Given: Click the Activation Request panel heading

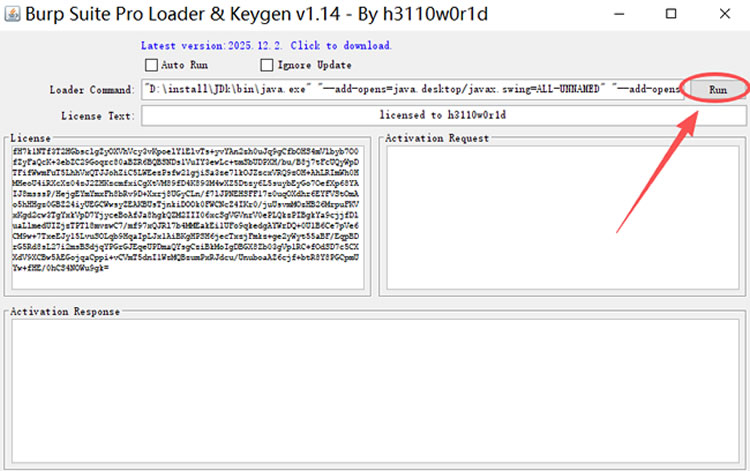Looking at the screenshot, I should pyautogui.click(x=437, y=138).
